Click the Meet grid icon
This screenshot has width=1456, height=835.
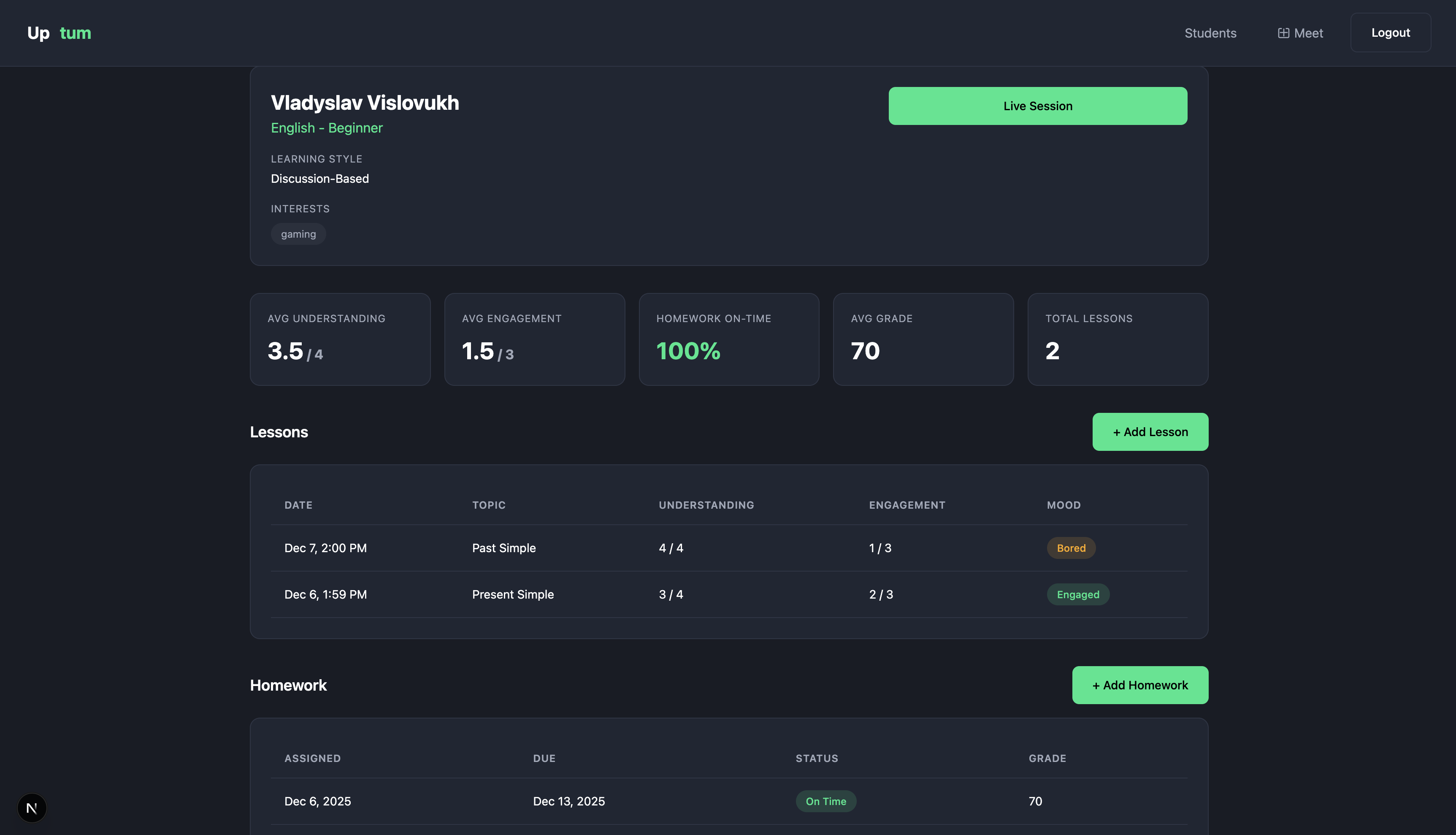click(x=1283, y=33)
